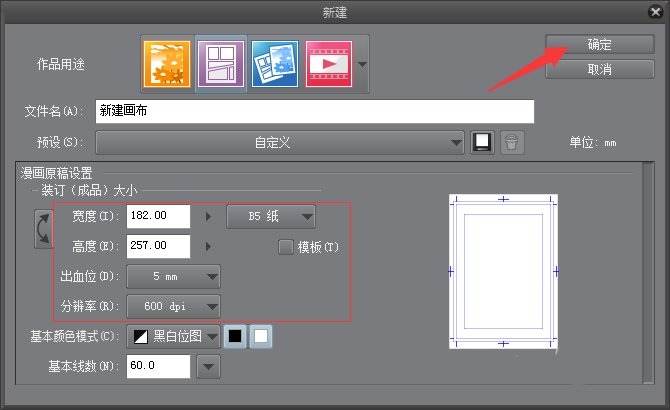Viewport: 670px width, 410px height.
Task: Select the Animation work purpose icon
Action: coord(329,64)
